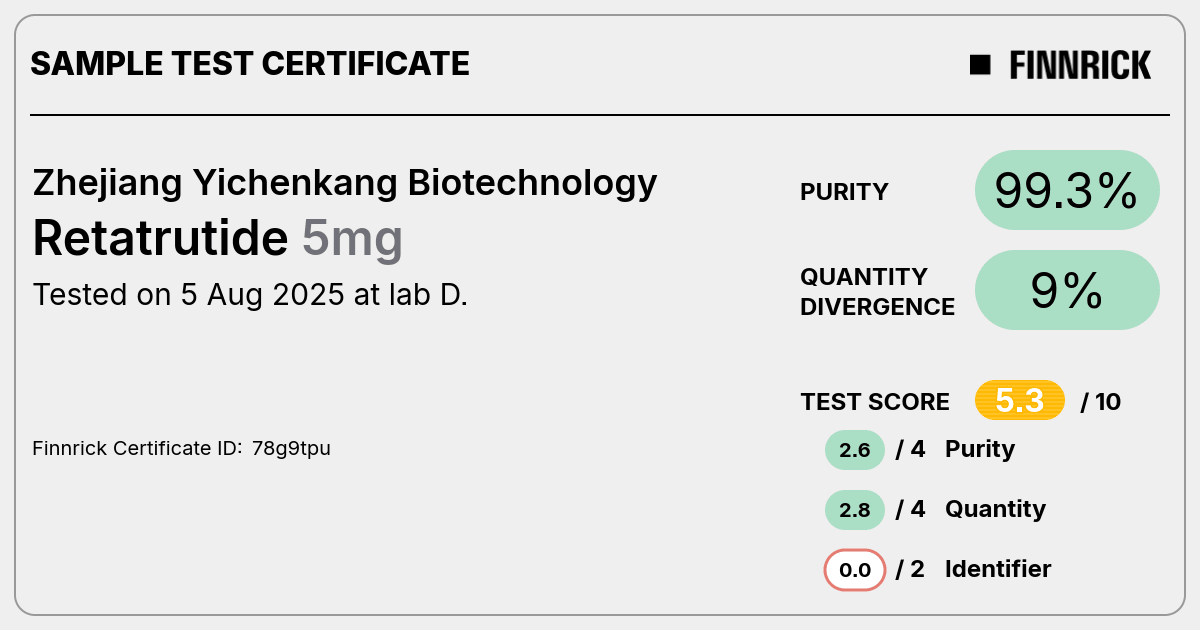Click the TEST SCORE label
Image resolution: width=1200 pixels, height=630 pixels.
pos(875,402)
